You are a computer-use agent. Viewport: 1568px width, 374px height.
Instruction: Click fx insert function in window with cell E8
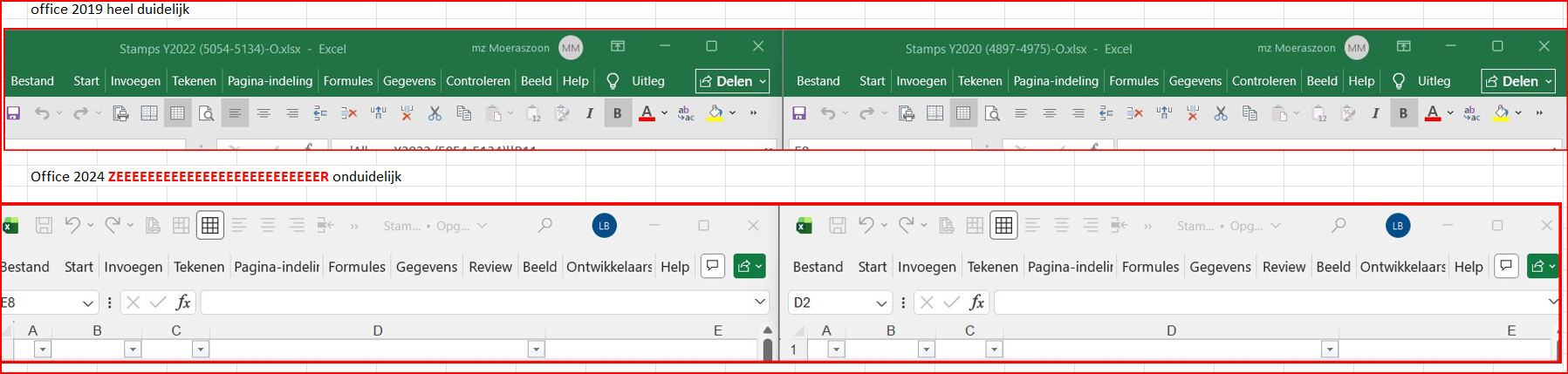pyautogui.click(x=183, y=303)
